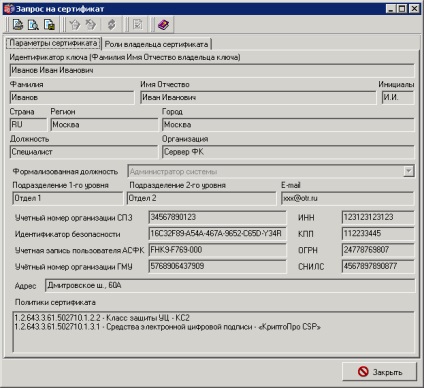Click the greyed refresh arrows icon

[x=112, y=25]
